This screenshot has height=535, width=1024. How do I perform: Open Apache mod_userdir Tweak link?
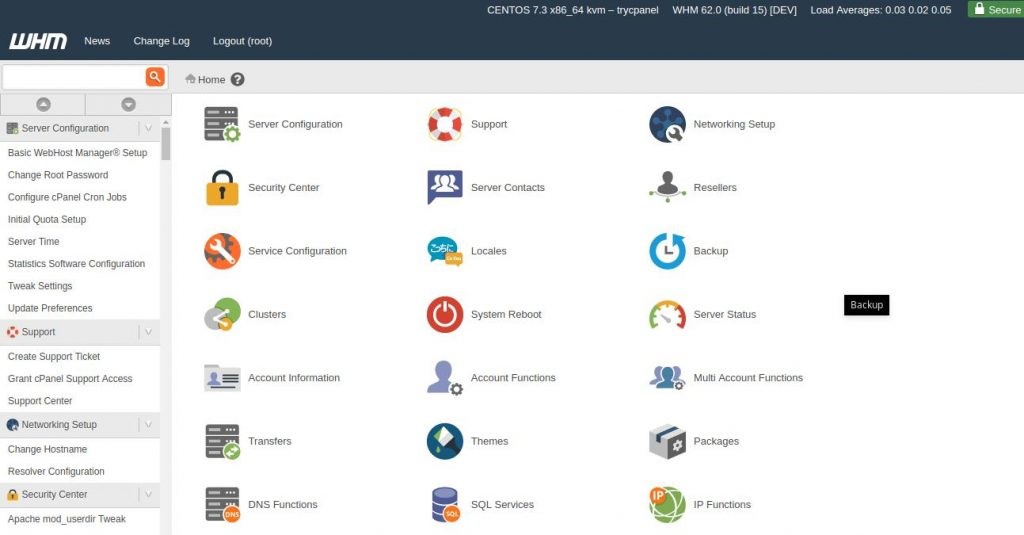tap(67, 519)
